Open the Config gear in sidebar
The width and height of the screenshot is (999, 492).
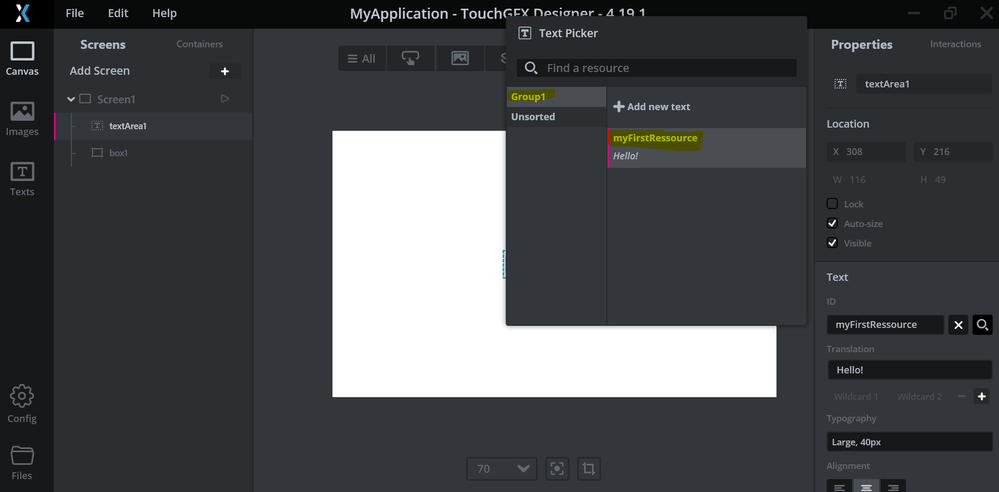(22, 403)
